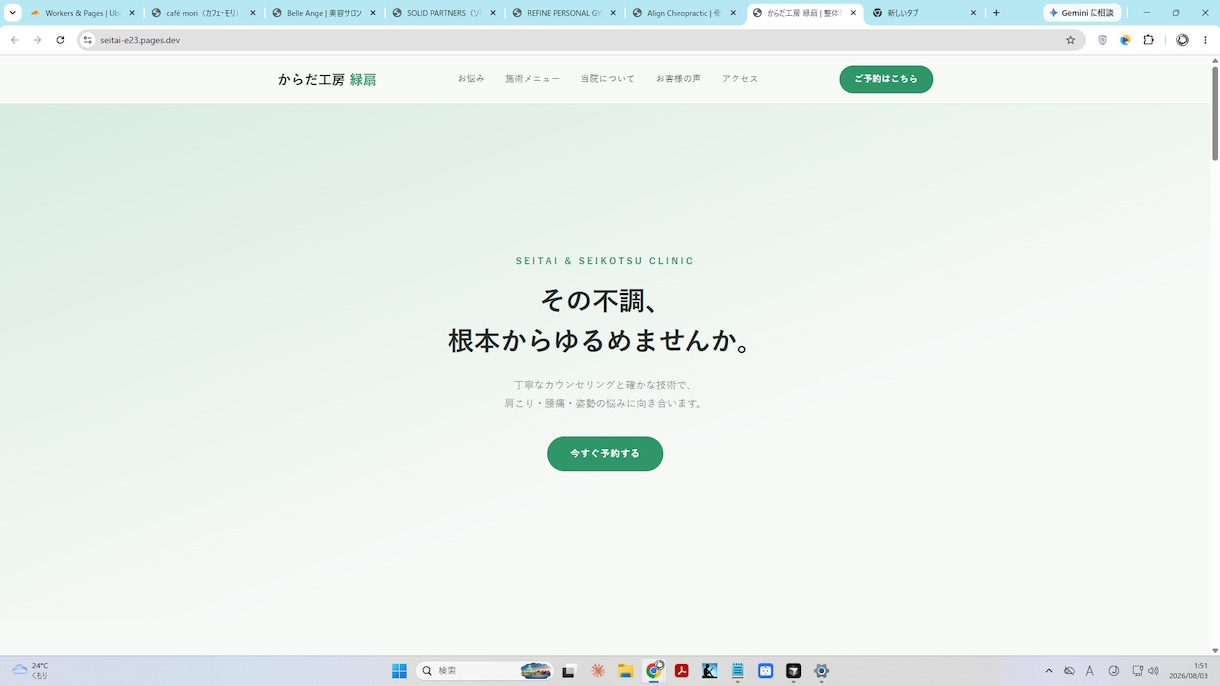Viewport: 1220px width, 686px height.
Task: Switch the IME input mode A indicator
Action: coord(1090,671)
